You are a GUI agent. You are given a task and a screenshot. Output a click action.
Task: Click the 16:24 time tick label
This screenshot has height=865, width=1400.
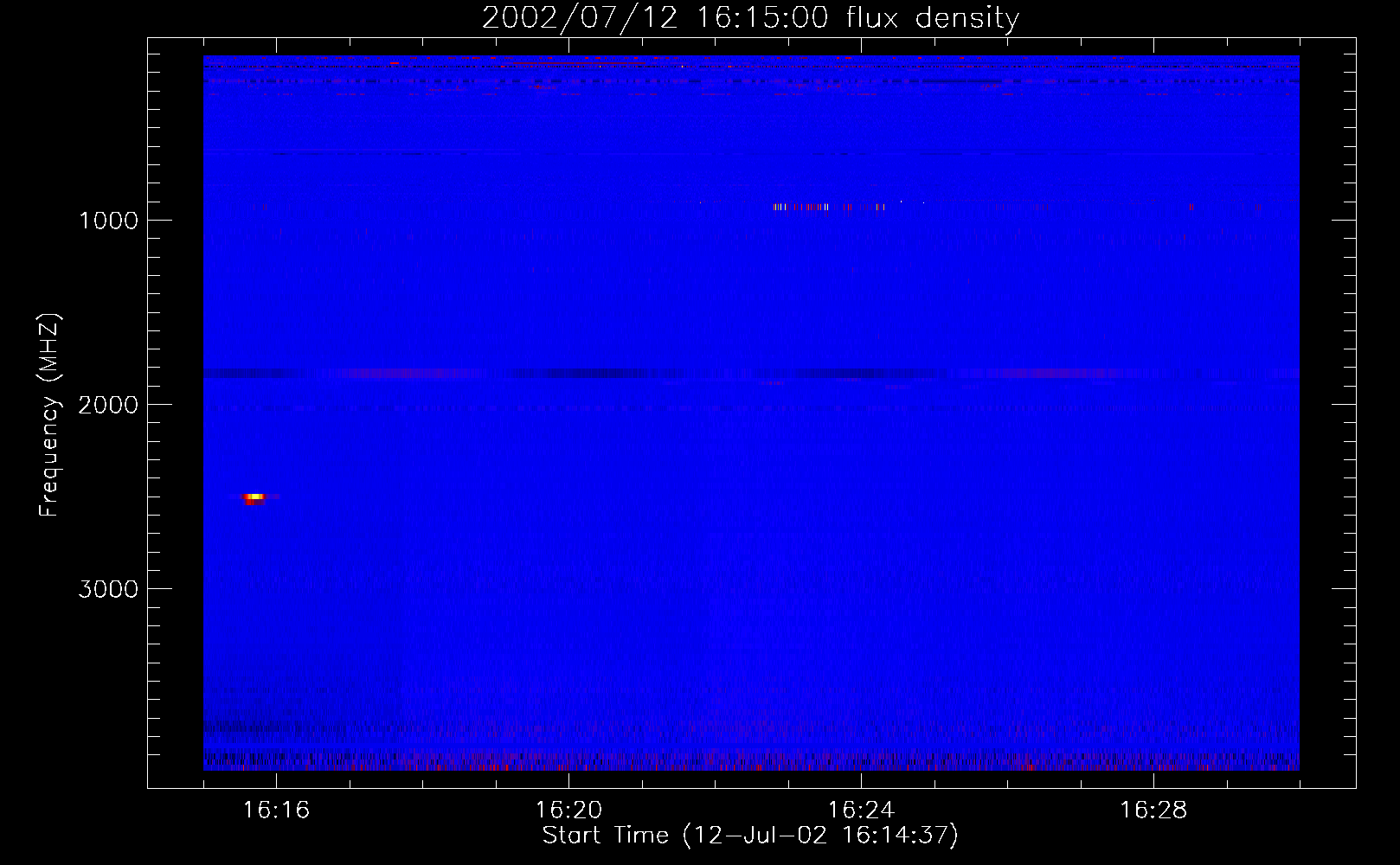coord(861,811)
